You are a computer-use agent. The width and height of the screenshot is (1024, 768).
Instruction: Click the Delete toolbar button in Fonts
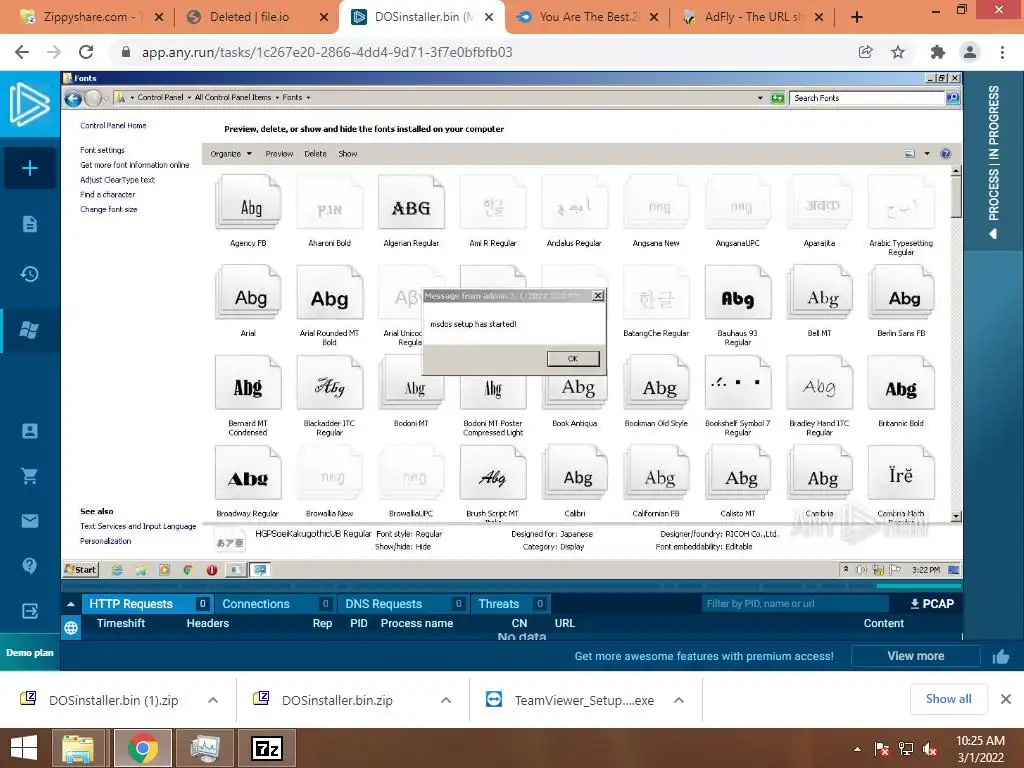(315, 154)
